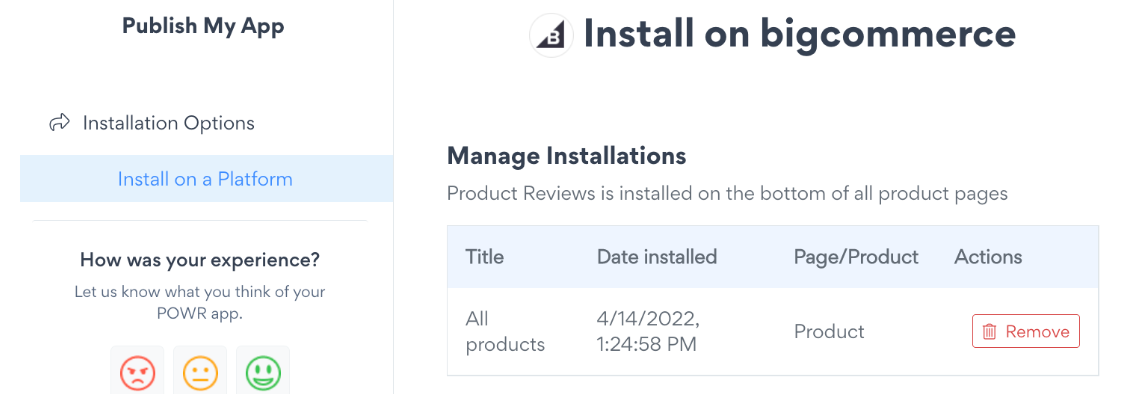
Task: Click the BigCommerce logo icon
Action: click(x=551, y=35)
